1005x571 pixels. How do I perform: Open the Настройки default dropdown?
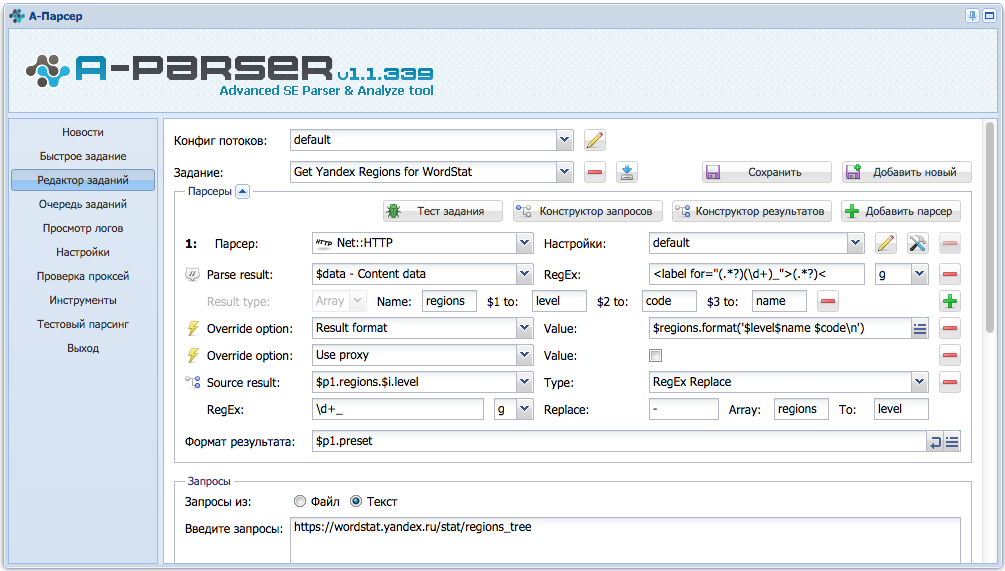click(x=855, y=243)
